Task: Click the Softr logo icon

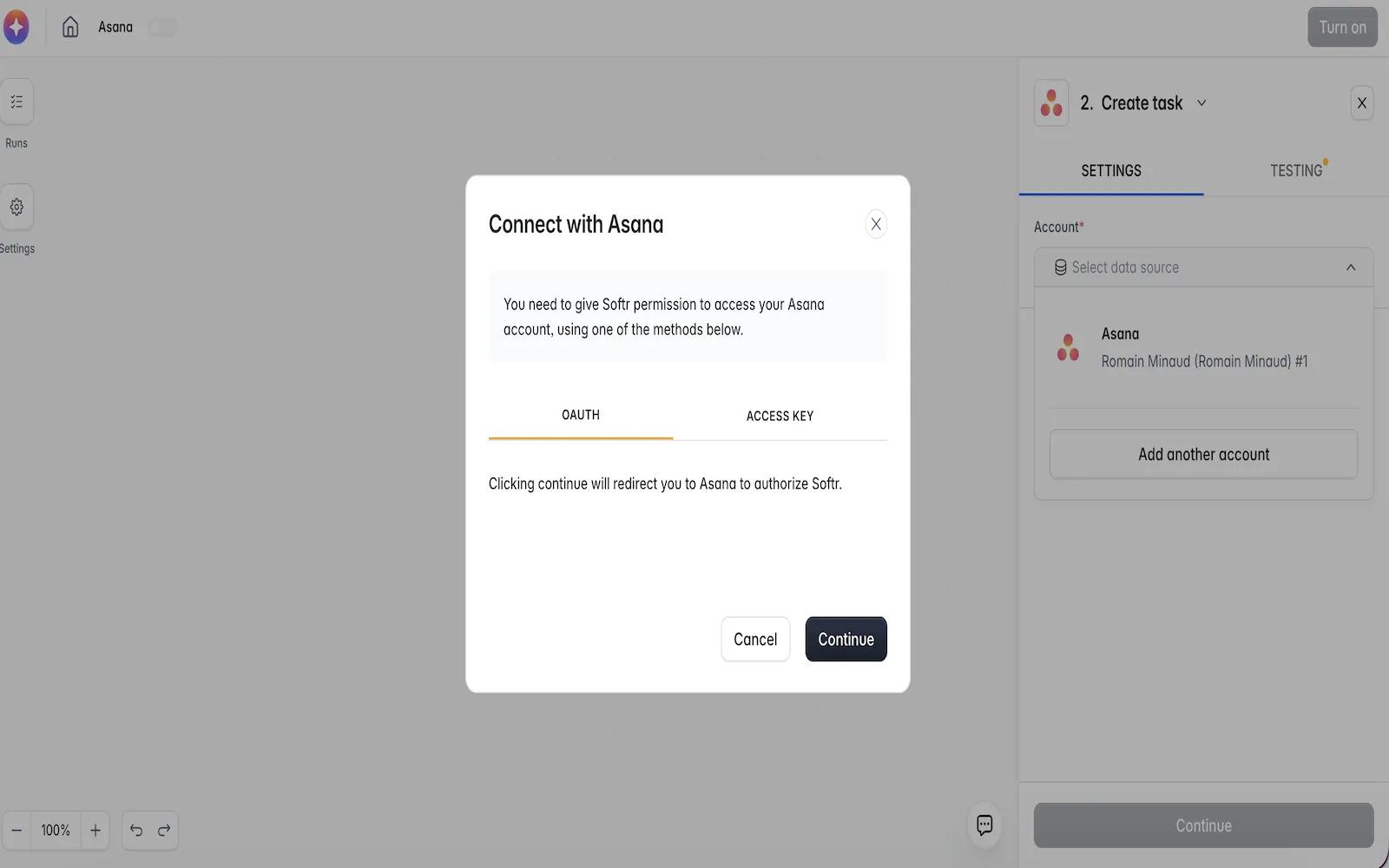Action: click(x=16, y=27)
